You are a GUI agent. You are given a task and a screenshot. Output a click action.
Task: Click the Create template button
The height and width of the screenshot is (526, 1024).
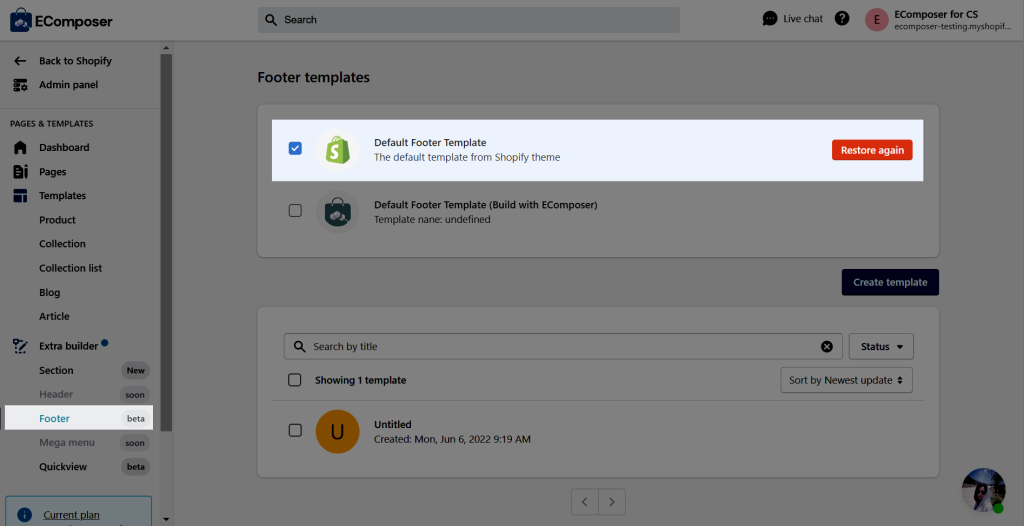(890, 282)
